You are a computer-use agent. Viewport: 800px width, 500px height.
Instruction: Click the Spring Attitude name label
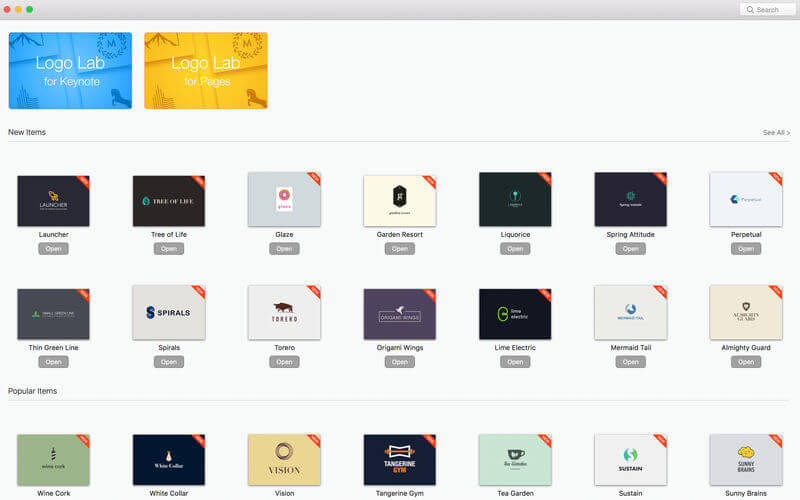pos(631,235)
